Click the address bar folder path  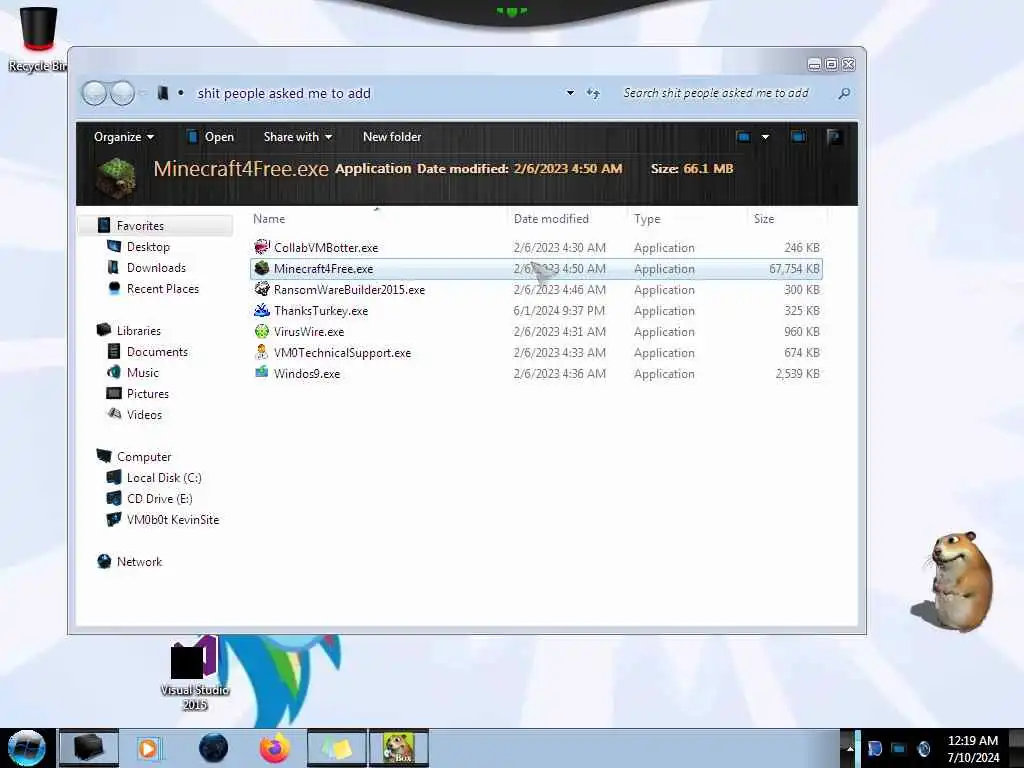click(284, 93)
